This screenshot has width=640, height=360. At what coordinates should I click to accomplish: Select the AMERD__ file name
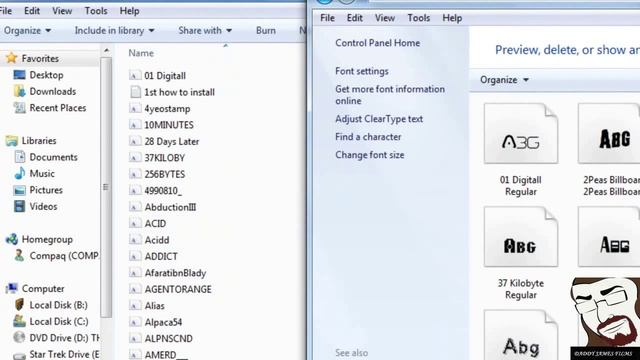(166, 354)
